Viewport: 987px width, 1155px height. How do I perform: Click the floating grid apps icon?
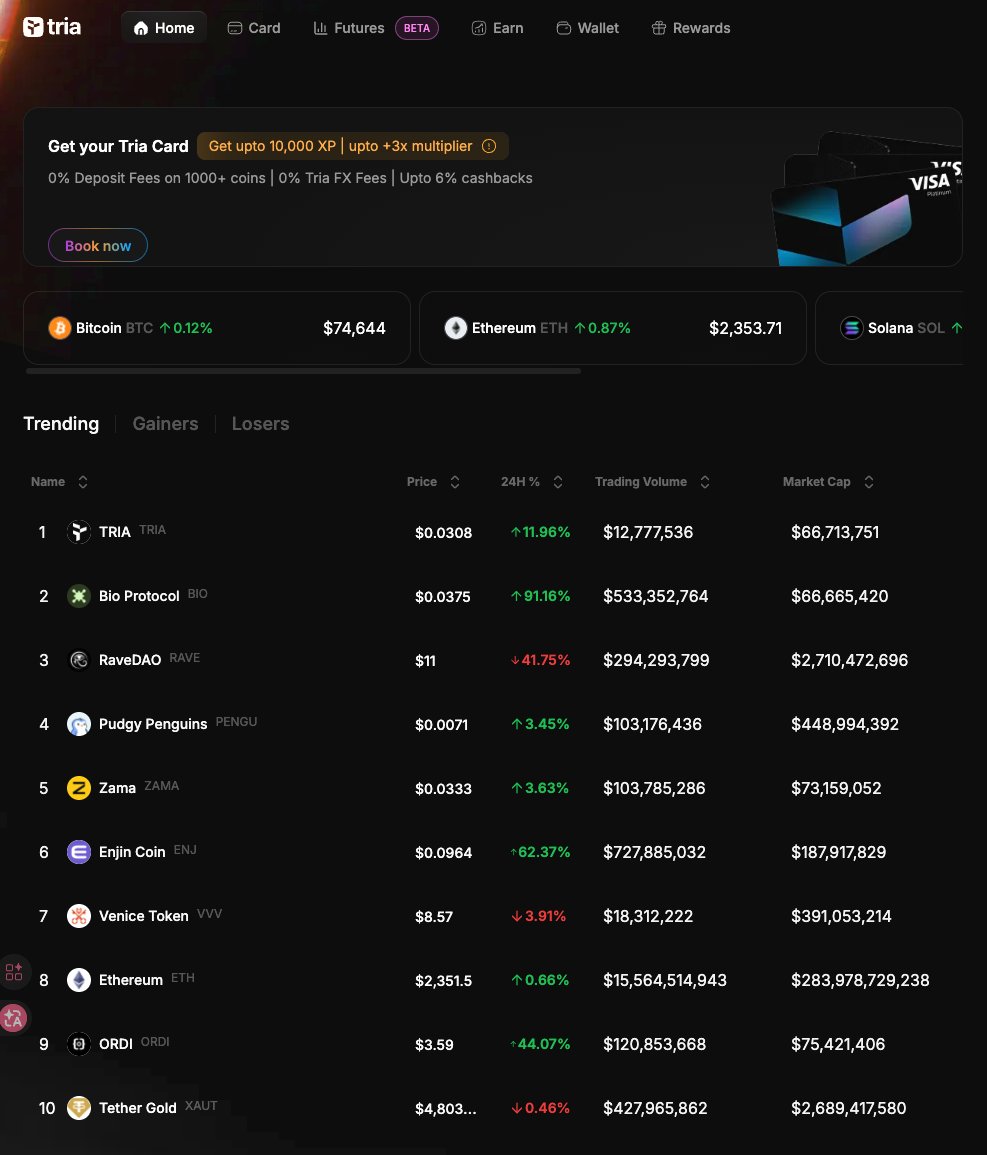coord(14,972)
